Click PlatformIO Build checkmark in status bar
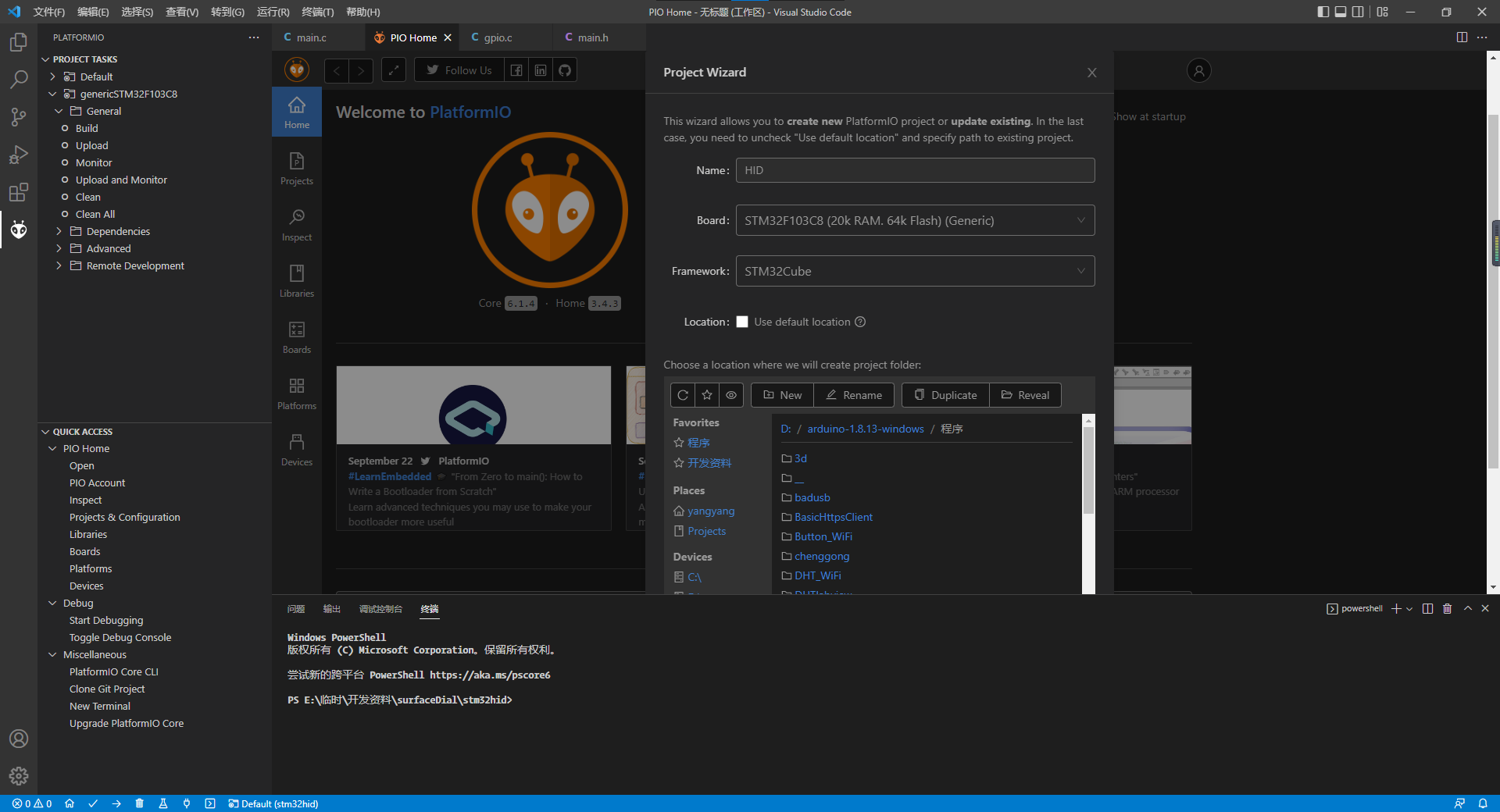The image size is (1500, 812). click(x=93, y=803)
